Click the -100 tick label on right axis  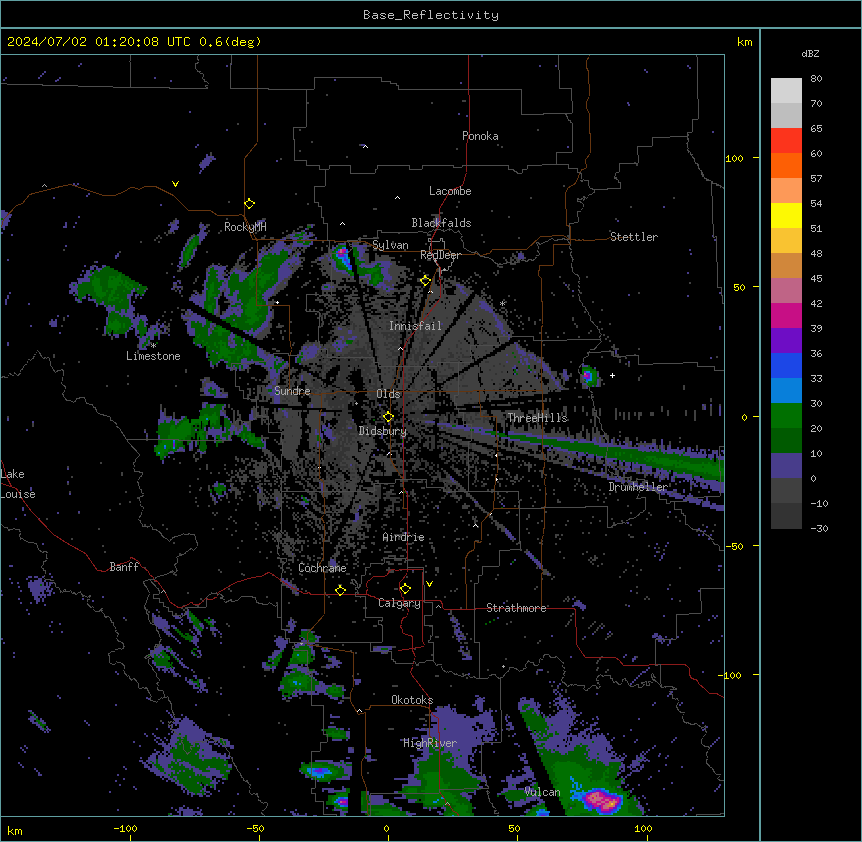click(x=731, y=675)
